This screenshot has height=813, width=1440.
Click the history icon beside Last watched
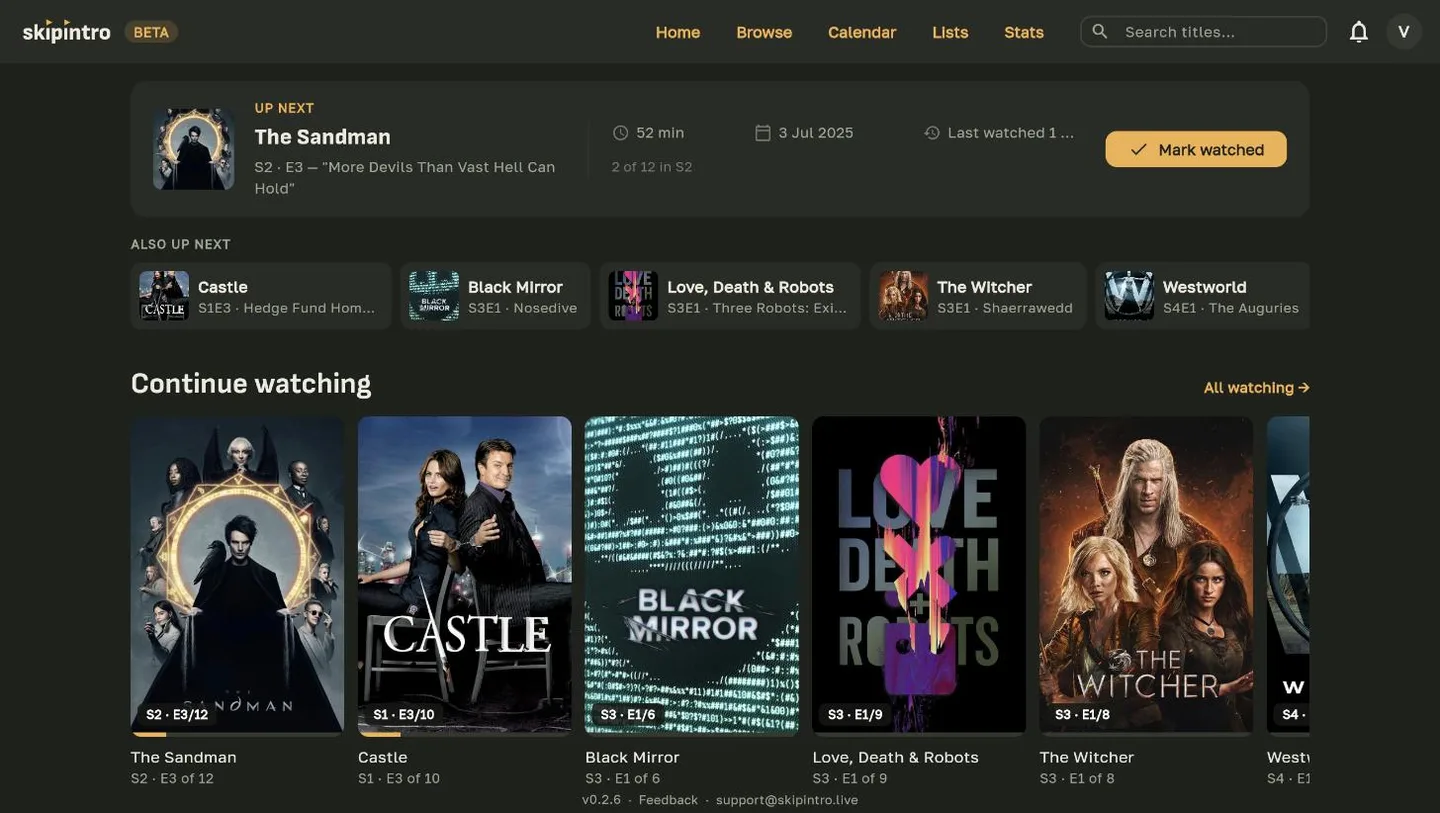coord(932,132)
